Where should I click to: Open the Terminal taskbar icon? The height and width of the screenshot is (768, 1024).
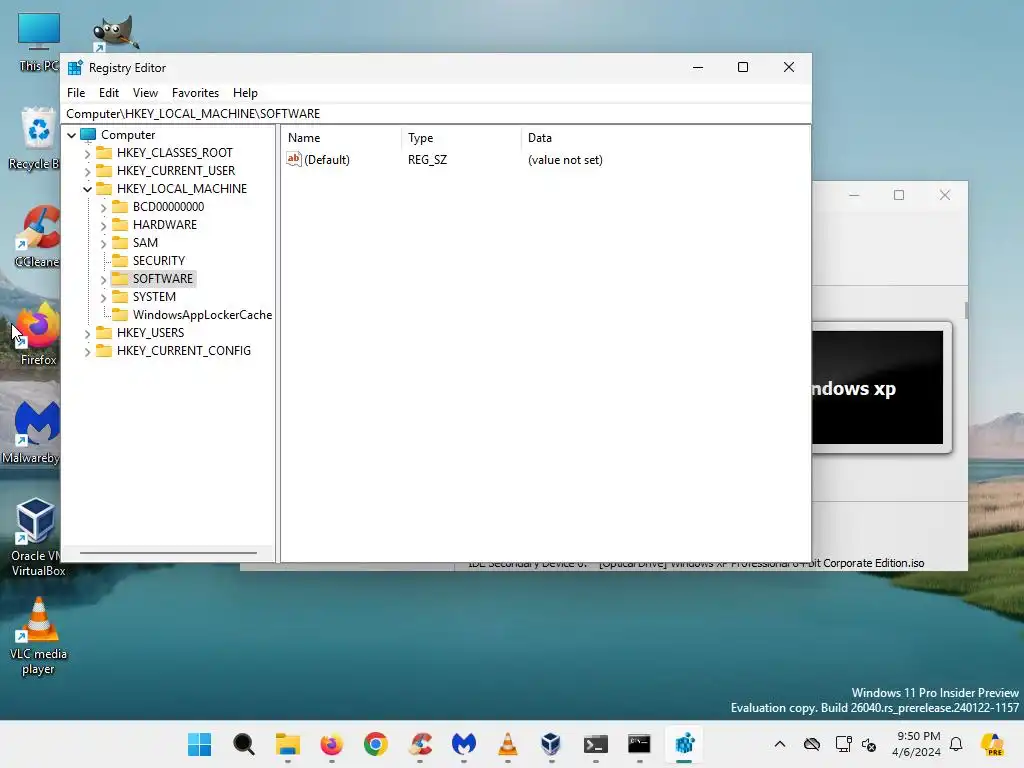tap(596, 744)
